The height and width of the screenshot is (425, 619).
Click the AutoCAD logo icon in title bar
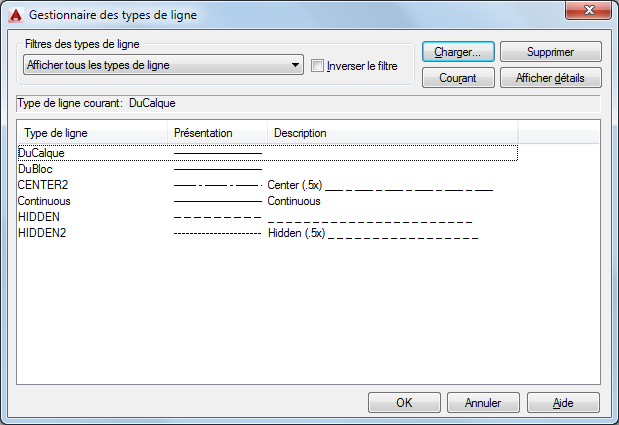click(x=15, y=15)
